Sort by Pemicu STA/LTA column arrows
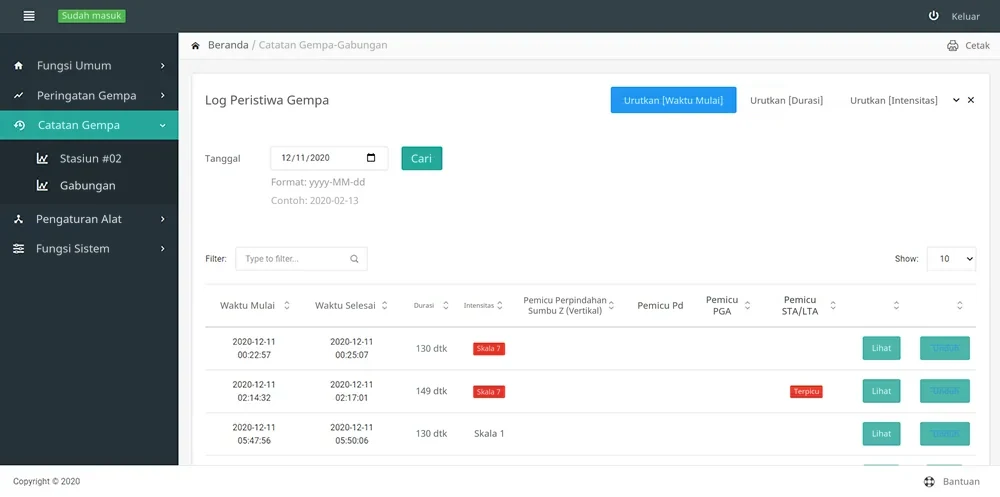This screenshot has width=1000, height=497. (833, 306)
